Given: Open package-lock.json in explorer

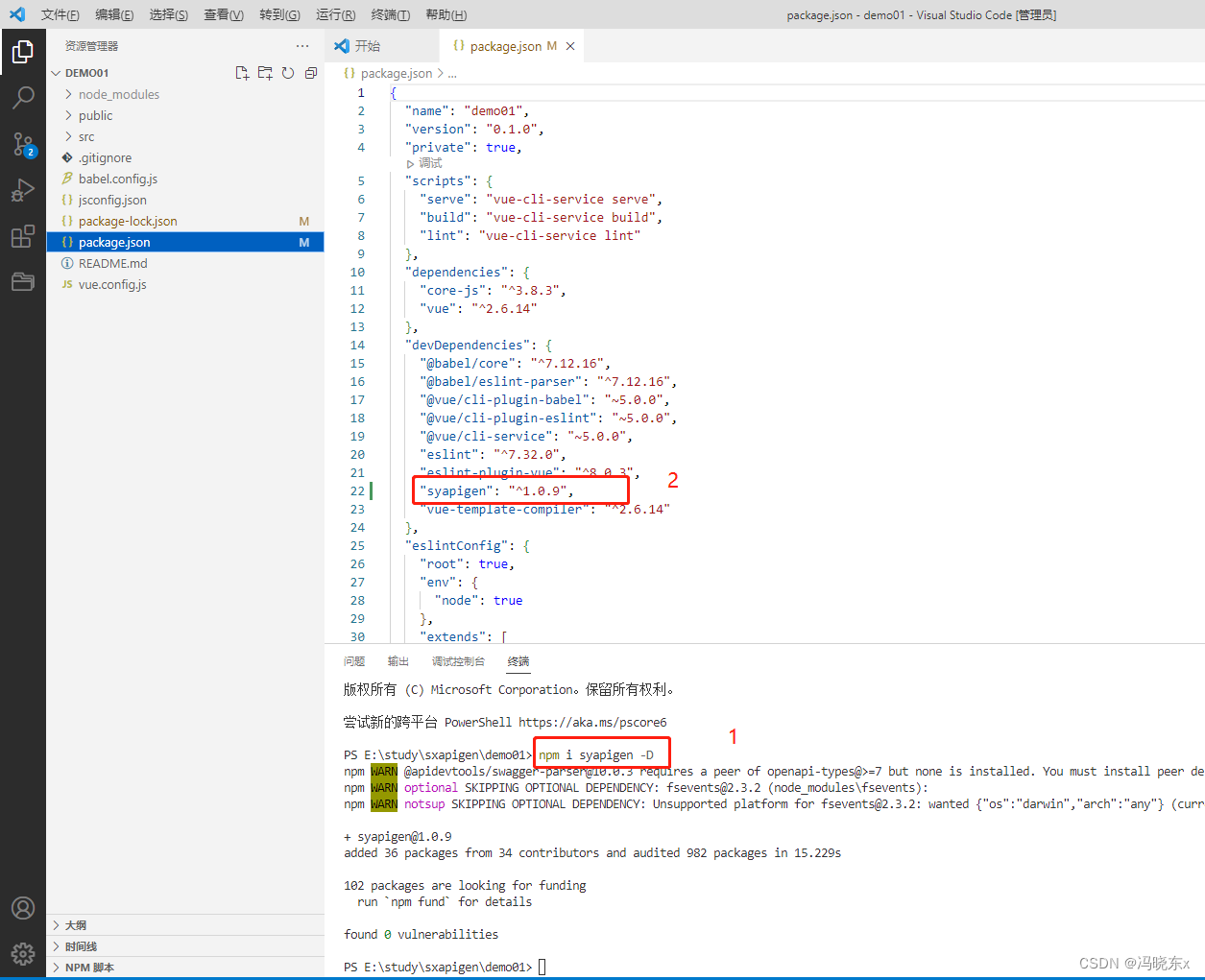Looking at the screenshot, I should point(185,221).
